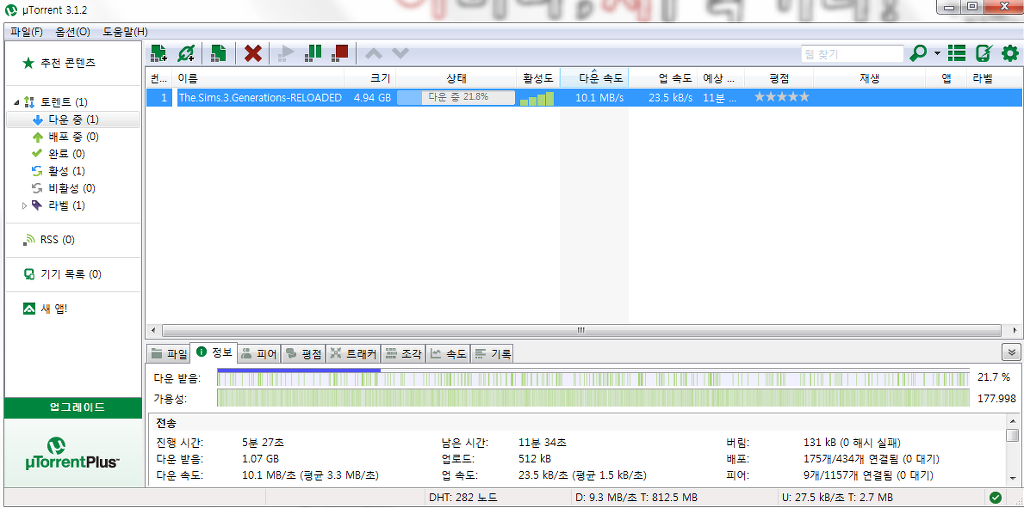Click the red X Remove torrent icon
The image size is (1024, 508).
[x=253, y=53]
